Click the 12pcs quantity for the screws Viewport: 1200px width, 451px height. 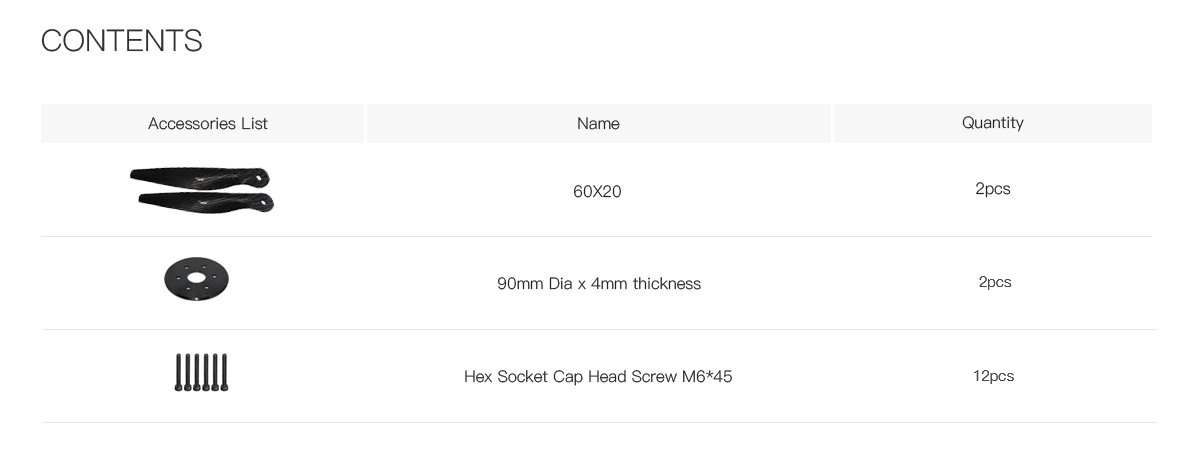tap(993, 376)
